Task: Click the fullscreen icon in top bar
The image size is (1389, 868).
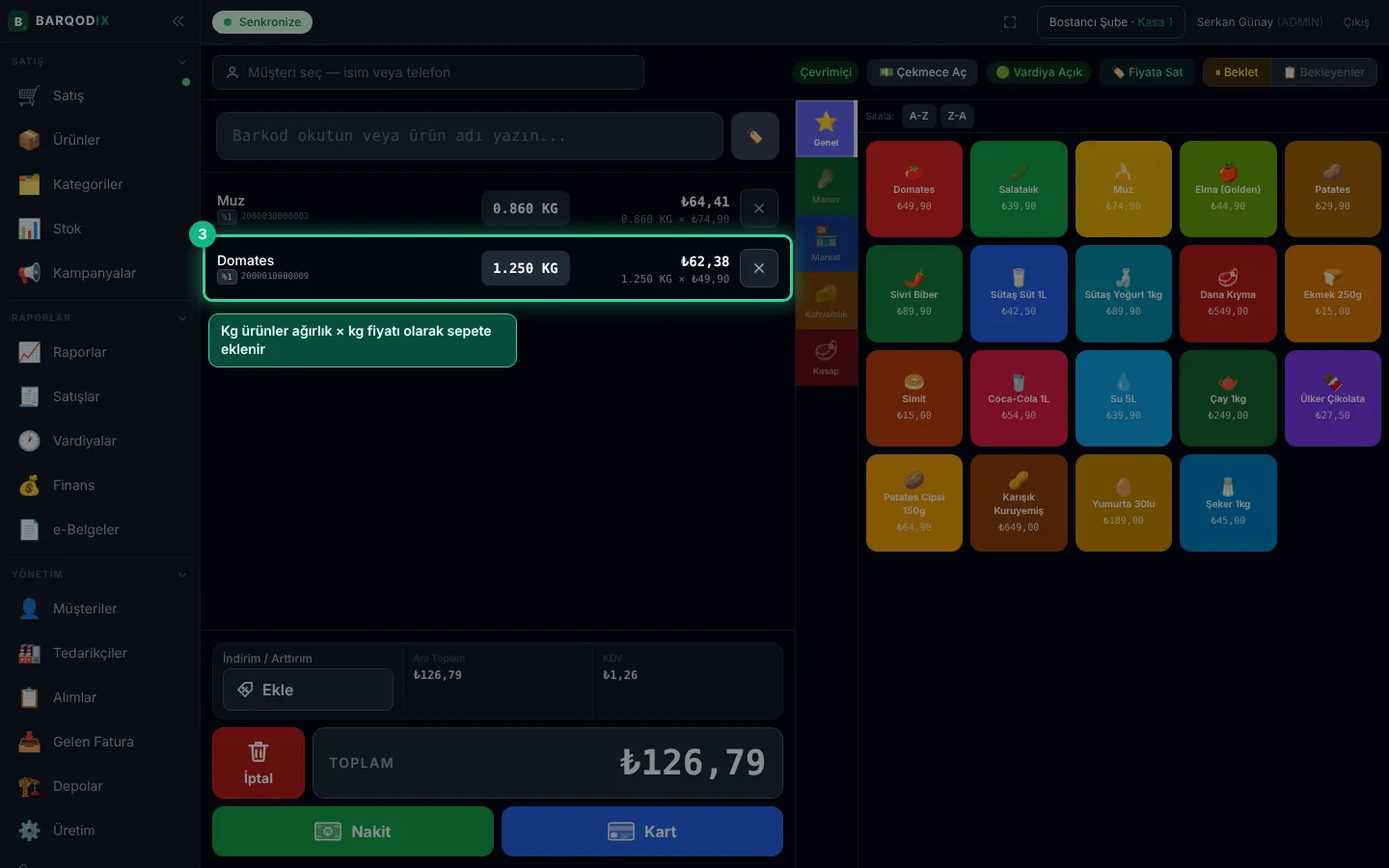Action: click(1010, 22)
